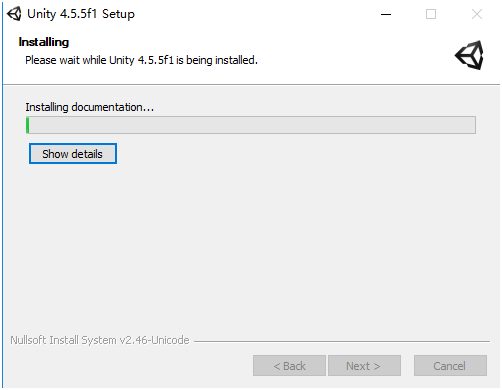Screen dimensions: 502x390
Task: Click the grayed-out Next button
Action: point(364,366)
